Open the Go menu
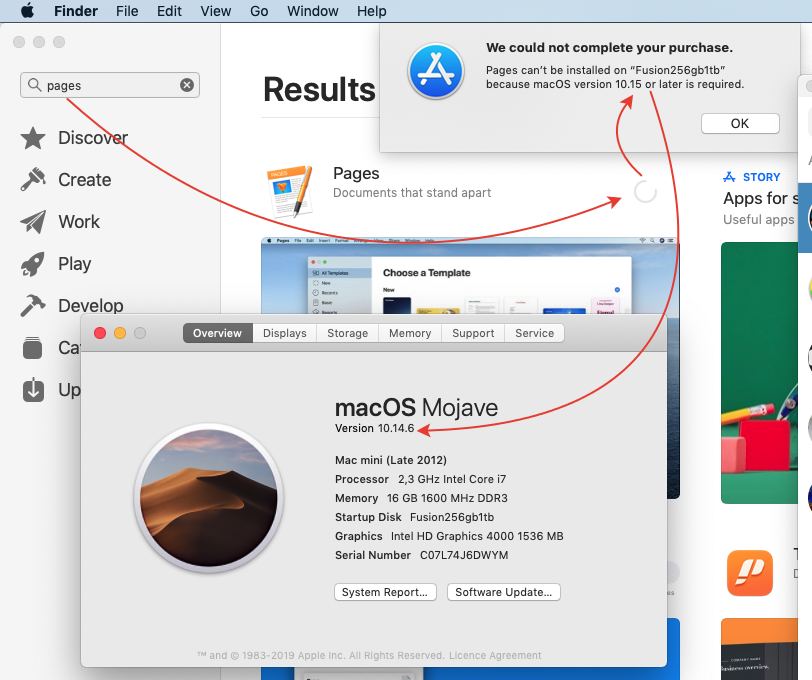This screenshot has height=680, width=812. 259,11
